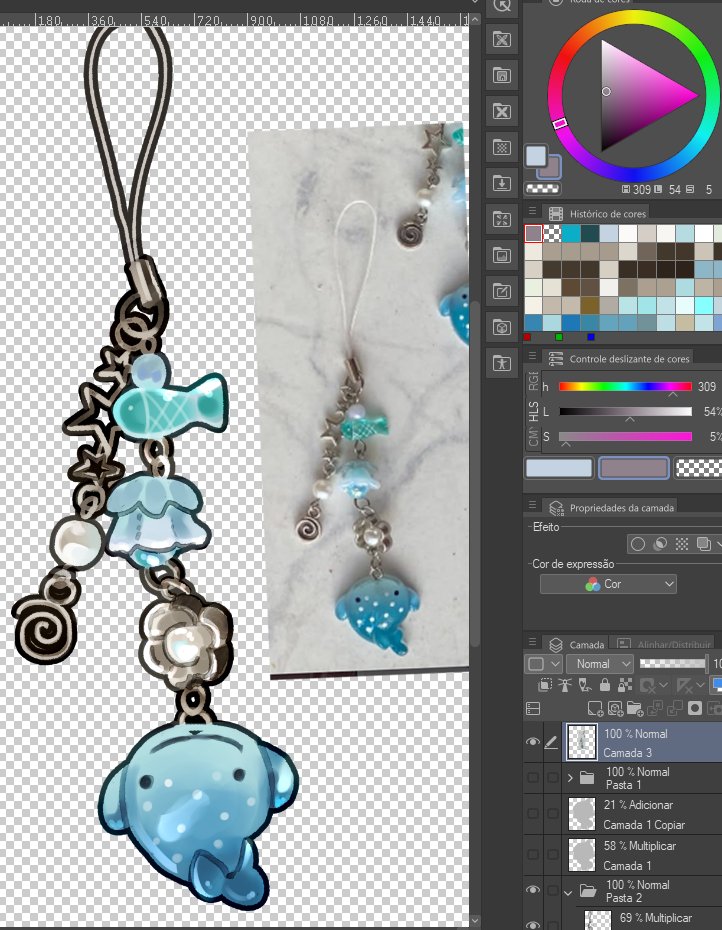
Task: Open the pose figure material folder icon
Action: point(502,363)
